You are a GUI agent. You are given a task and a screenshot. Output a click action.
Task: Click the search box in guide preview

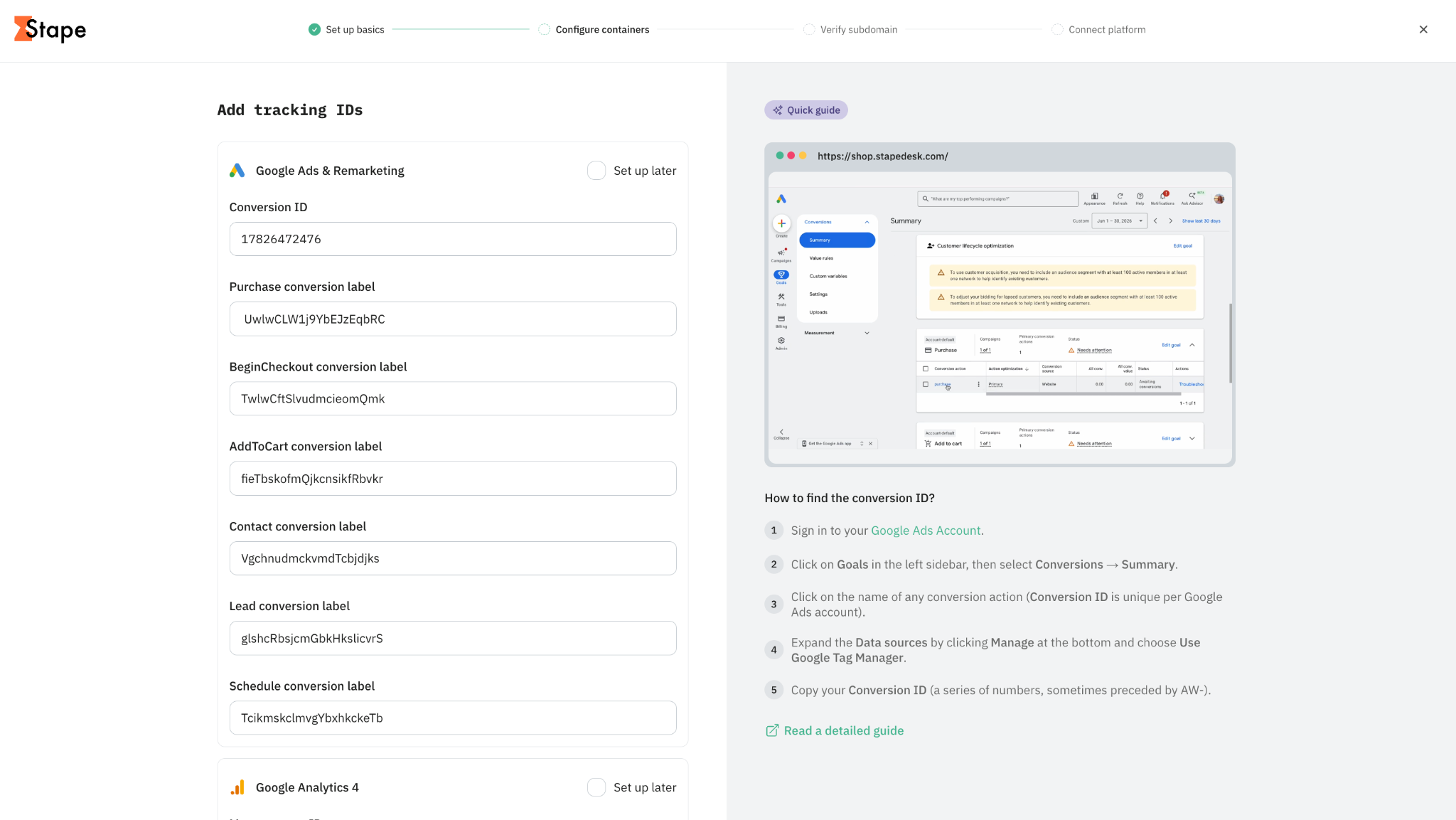997,199
